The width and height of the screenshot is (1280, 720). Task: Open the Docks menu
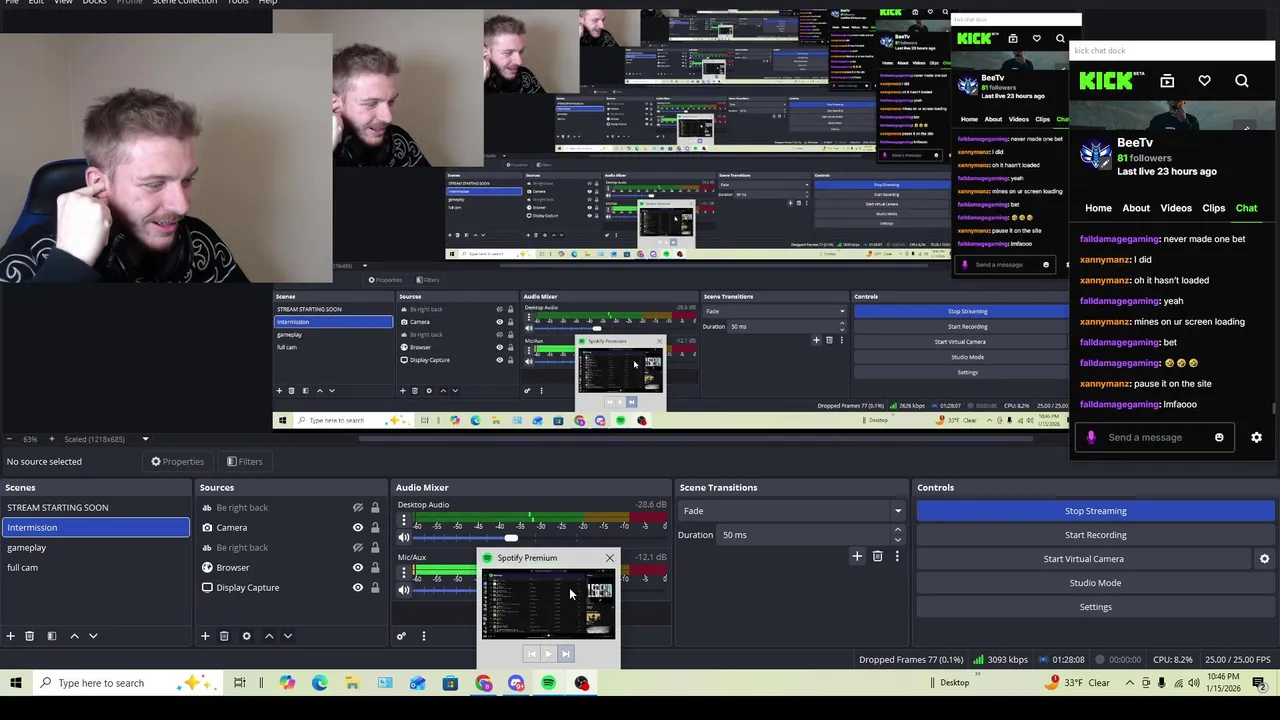[x=94, y=2]
